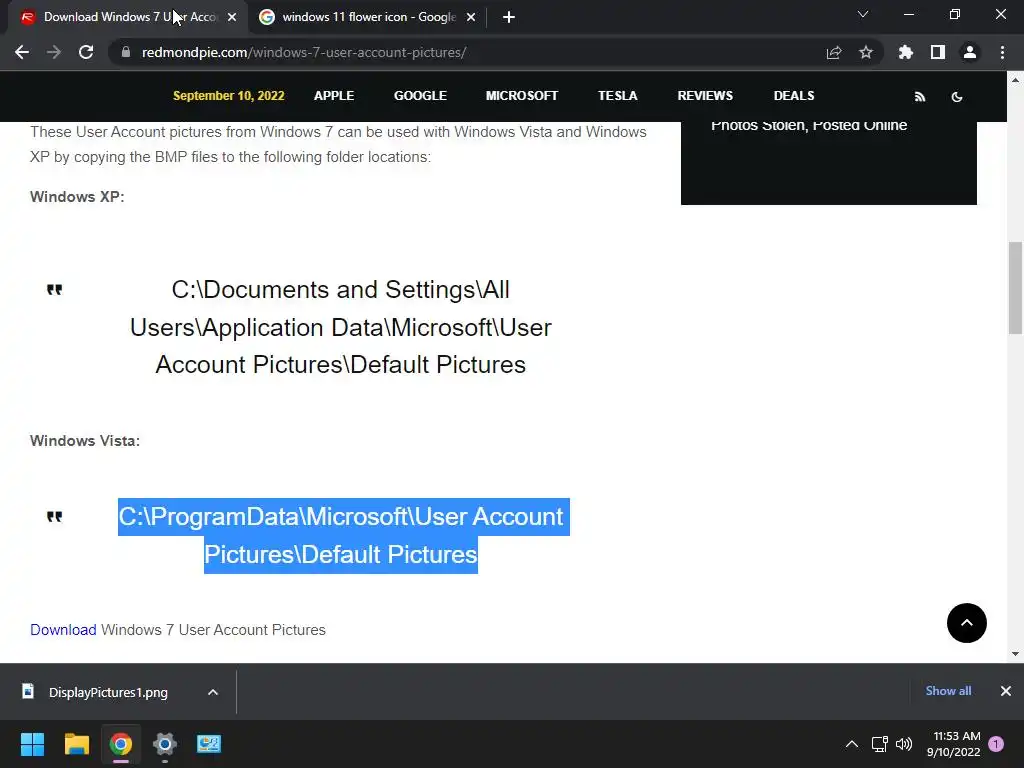This screenshot has width=1024, height=768.
Task: Click the 'Windows XP:' heading
Action: [77, 197]
